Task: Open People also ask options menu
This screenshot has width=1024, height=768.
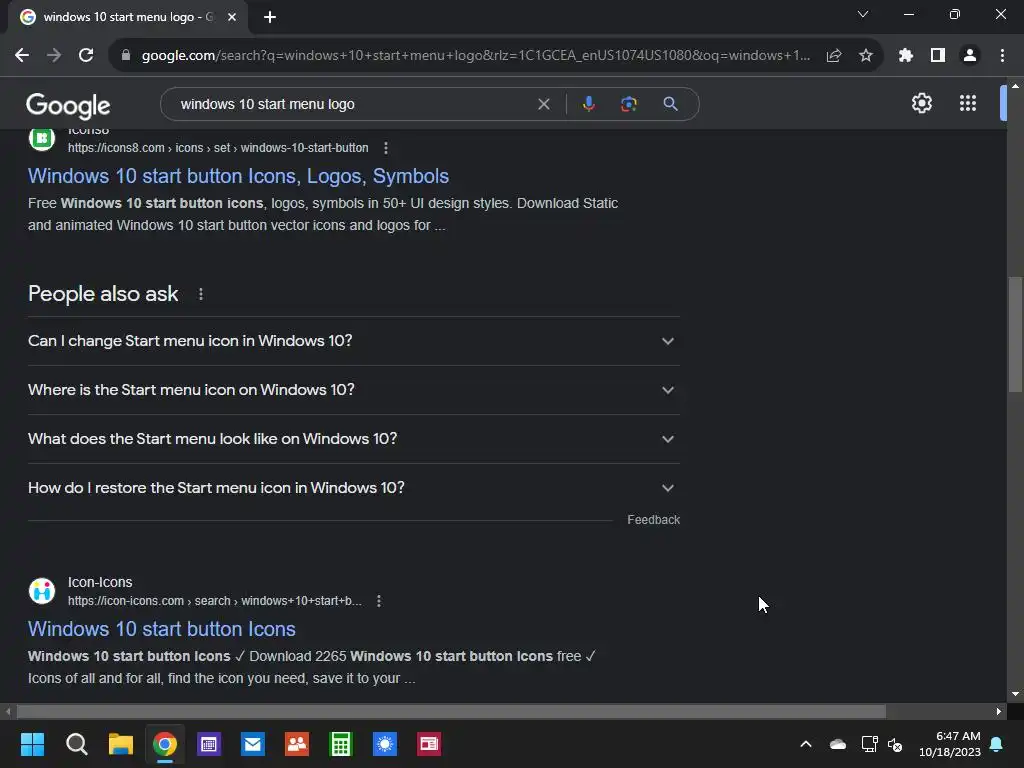Action: pos(200,295)
